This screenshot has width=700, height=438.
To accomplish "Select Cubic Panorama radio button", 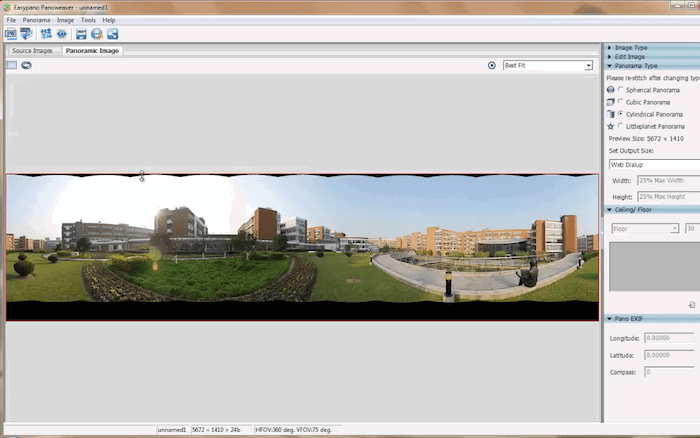I will click(620, 102).
